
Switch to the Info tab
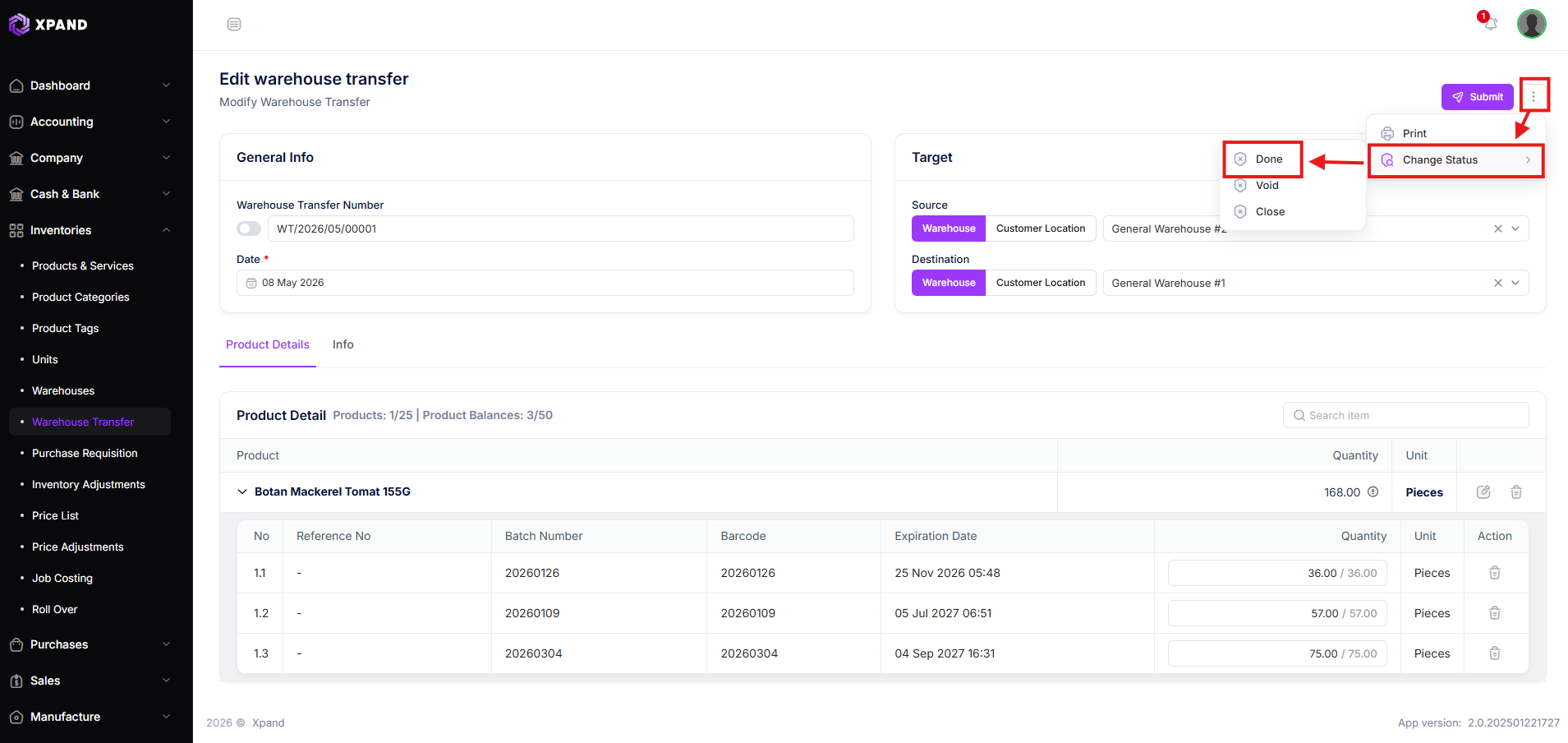[343, 344]
